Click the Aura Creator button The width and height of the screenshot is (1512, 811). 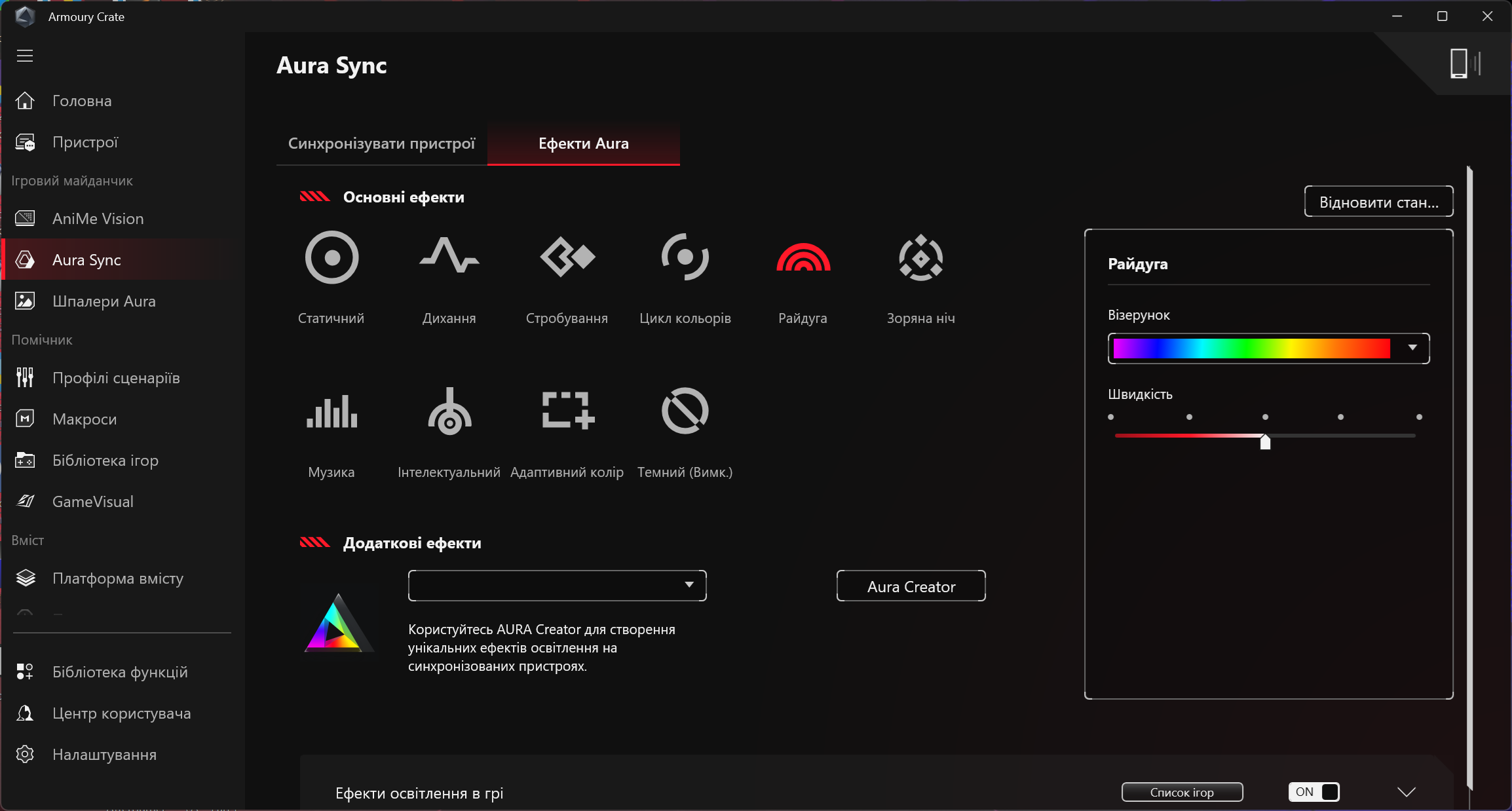[x=911, y=586]
